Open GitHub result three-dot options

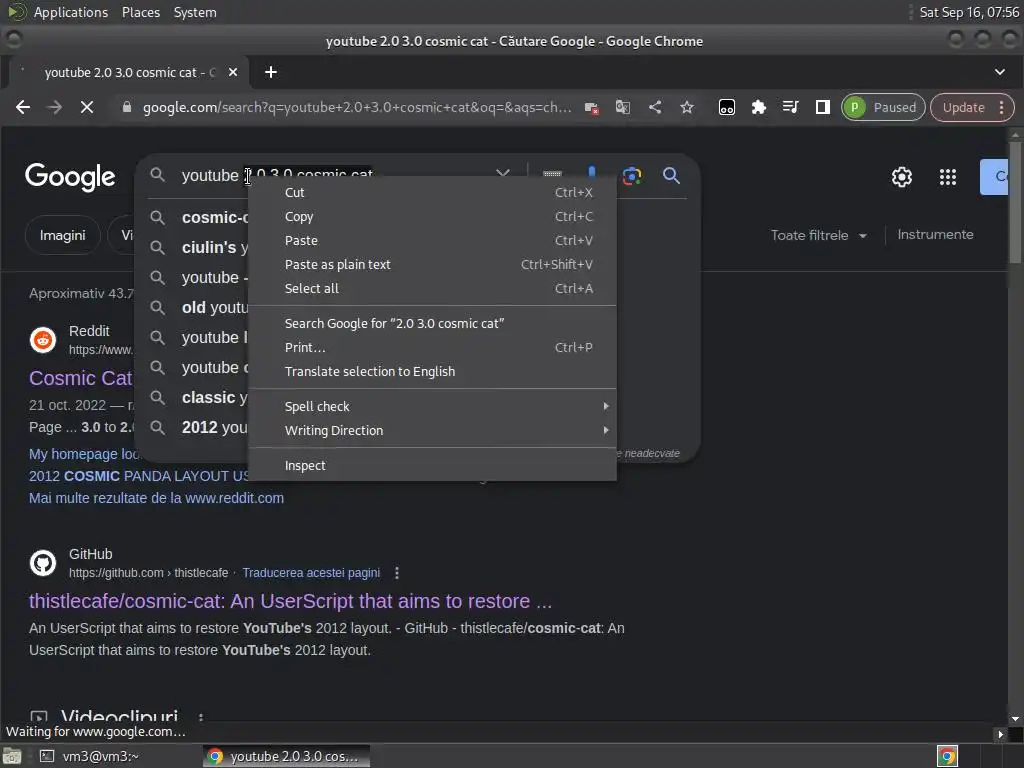coord(397,573)
